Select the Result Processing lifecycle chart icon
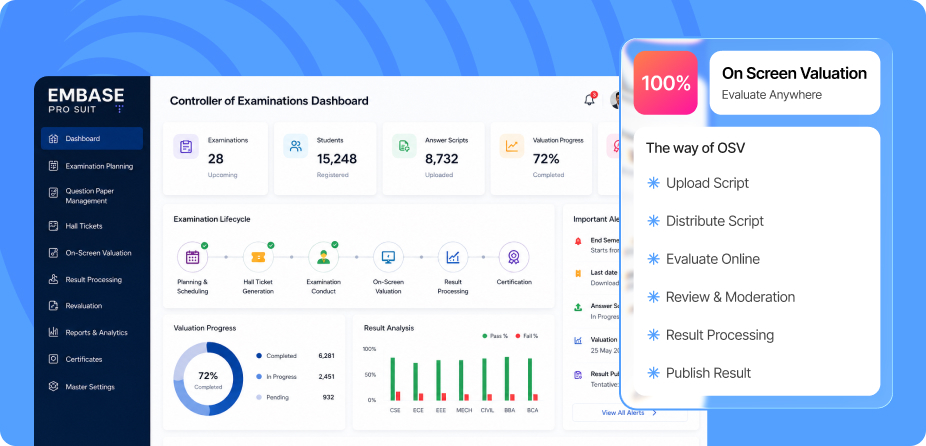 pos(453,257)
